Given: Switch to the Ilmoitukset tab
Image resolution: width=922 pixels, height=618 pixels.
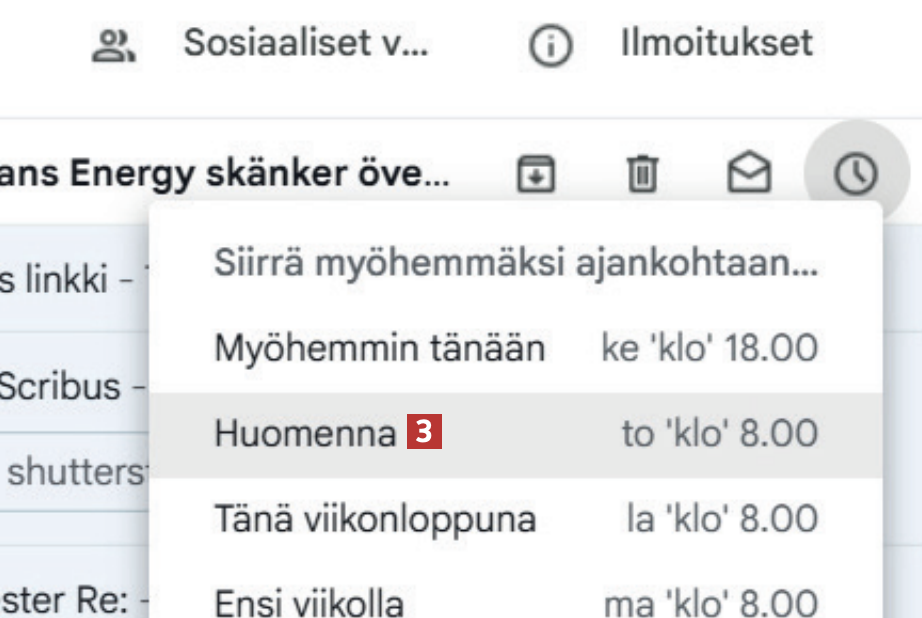Looking at the screenshot, I should 716,44.
